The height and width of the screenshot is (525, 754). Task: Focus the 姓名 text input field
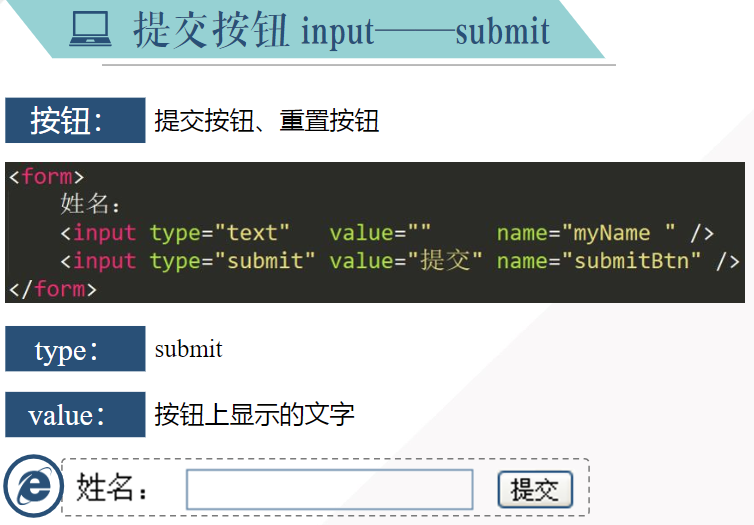(x=329, y=489)
